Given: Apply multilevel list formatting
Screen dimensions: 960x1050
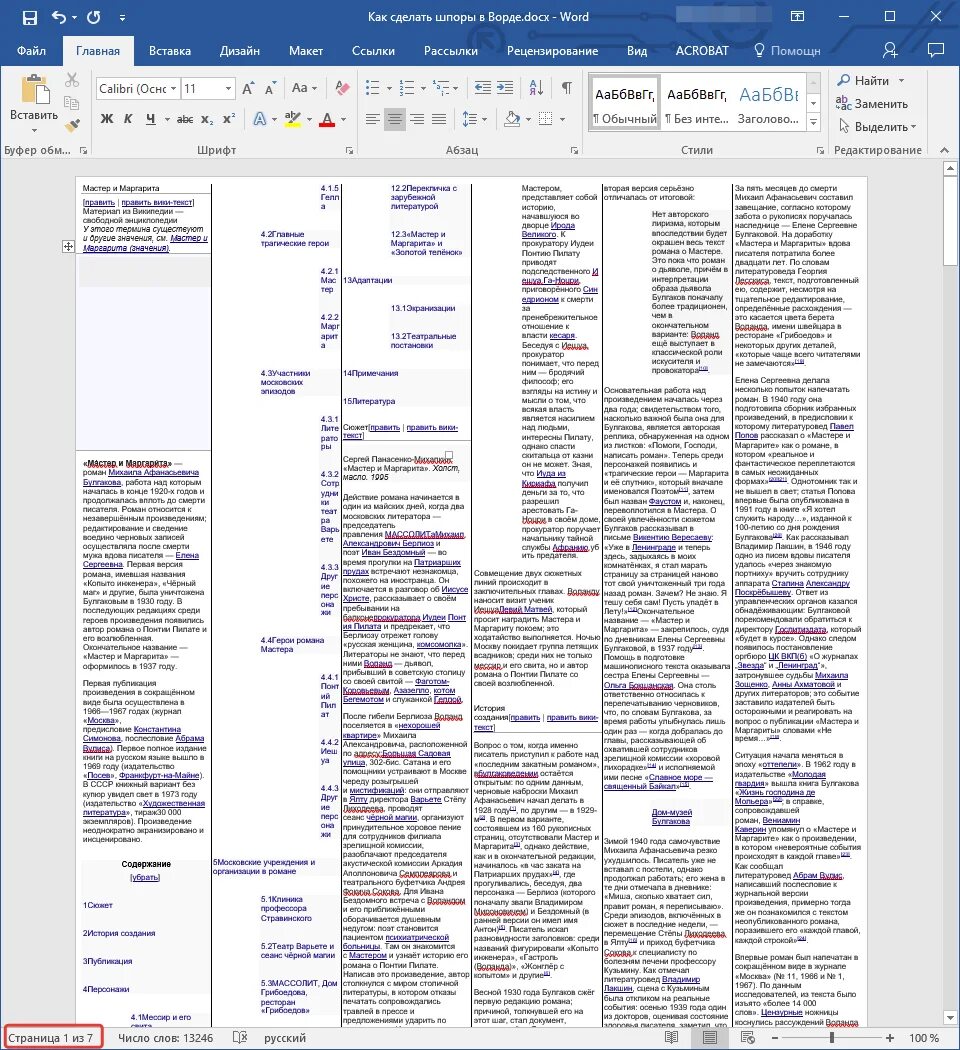Looking at the screenshot, I should 441,88.
